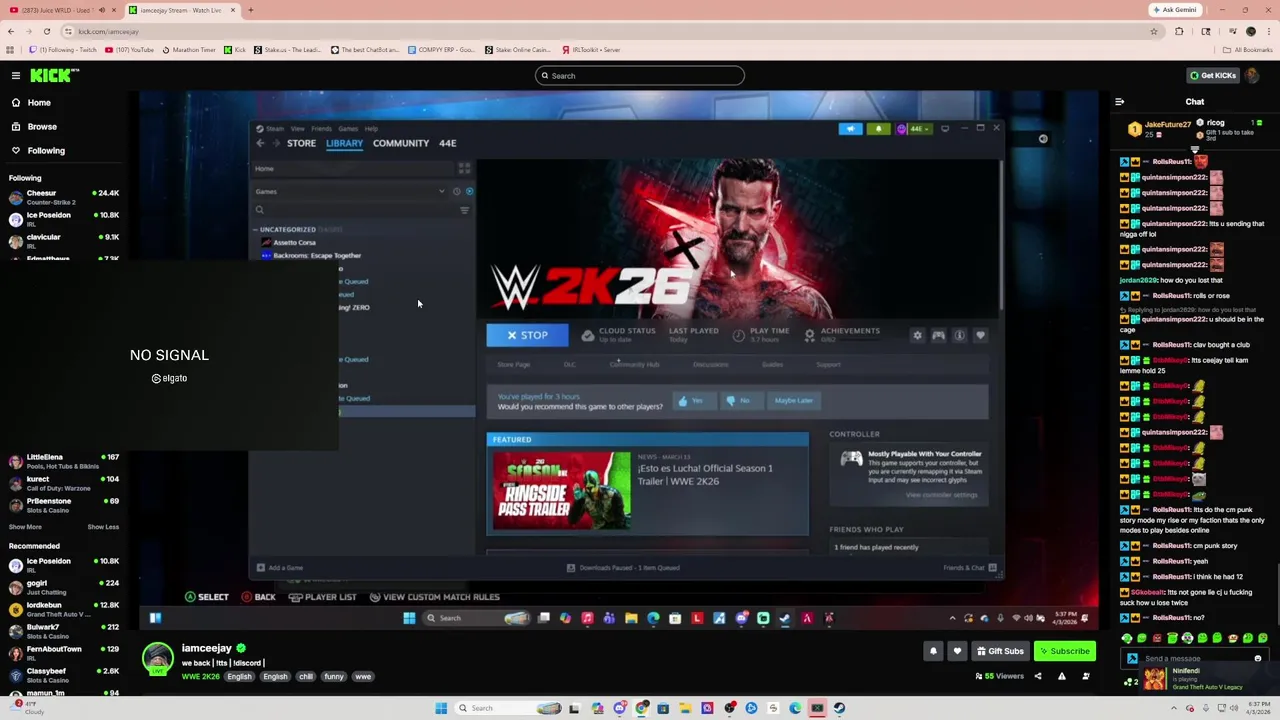This screenshot has height=720, width=1280.
Task: Open the taskbar clock showing 6:37 PM
Action: [1256, 708]
